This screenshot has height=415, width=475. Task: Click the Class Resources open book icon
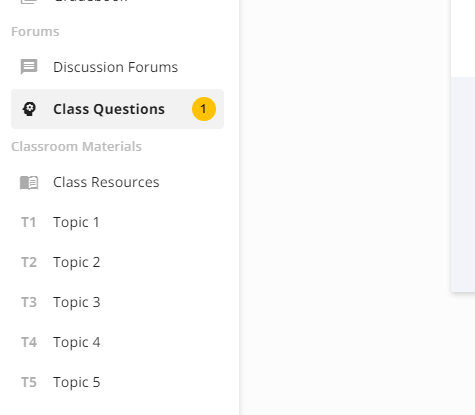pos(29,183)
